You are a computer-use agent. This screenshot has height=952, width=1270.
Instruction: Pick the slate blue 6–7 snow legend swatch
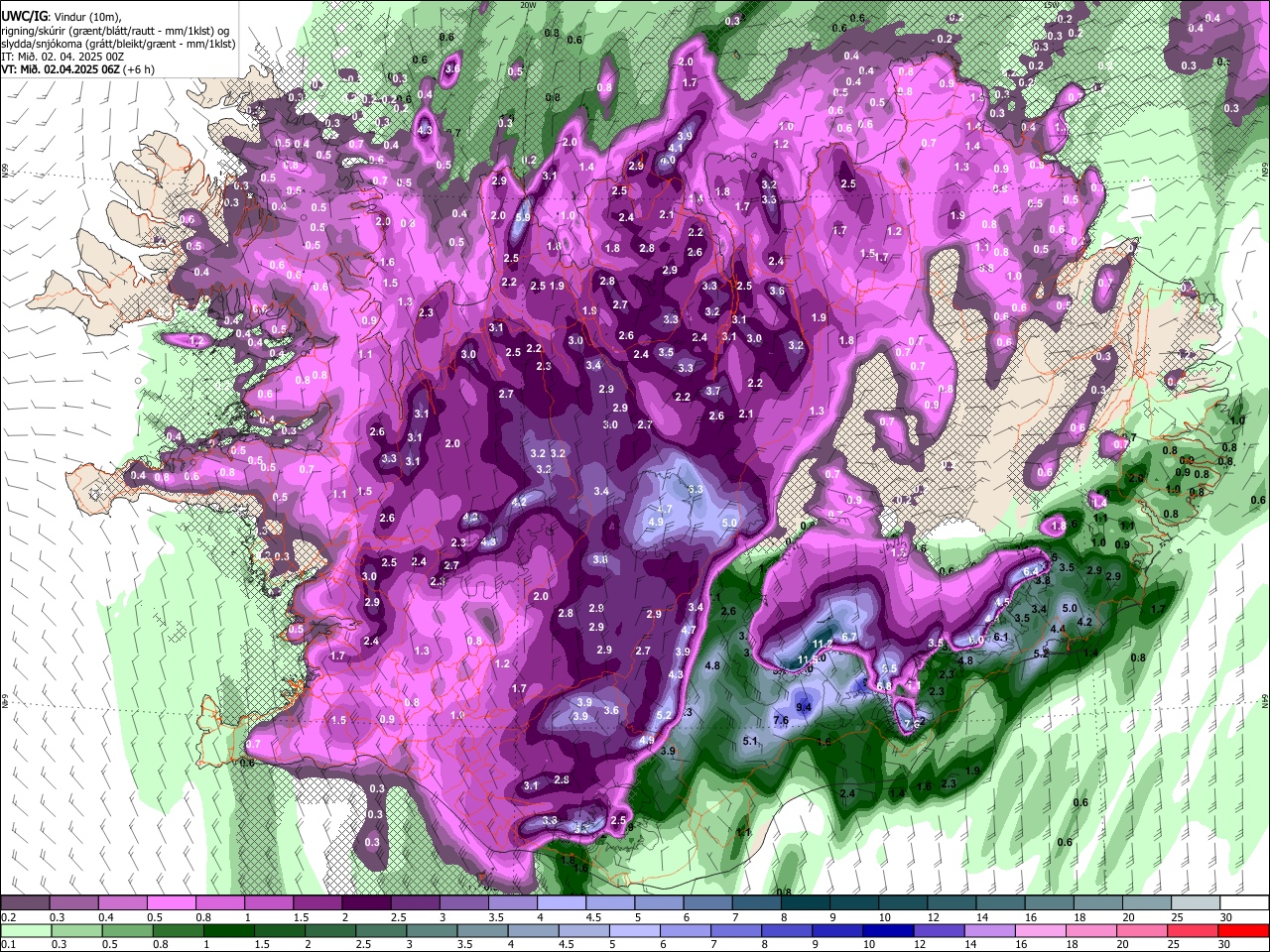click(706, 903)
